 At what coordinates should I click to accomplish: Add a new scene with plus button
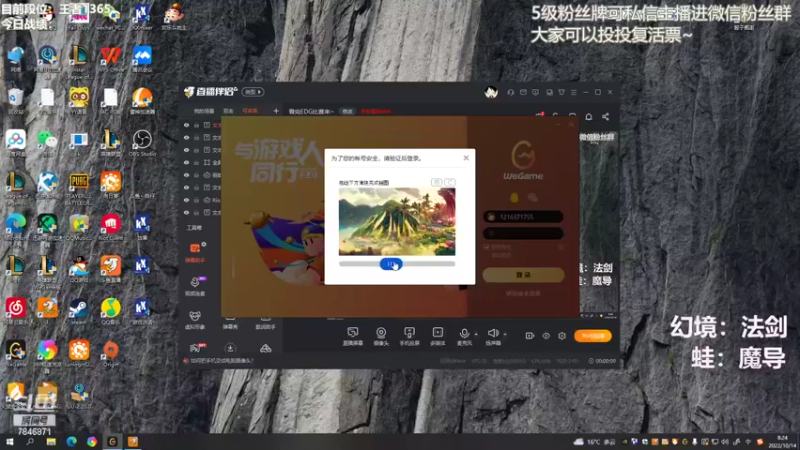click(276, 111)
